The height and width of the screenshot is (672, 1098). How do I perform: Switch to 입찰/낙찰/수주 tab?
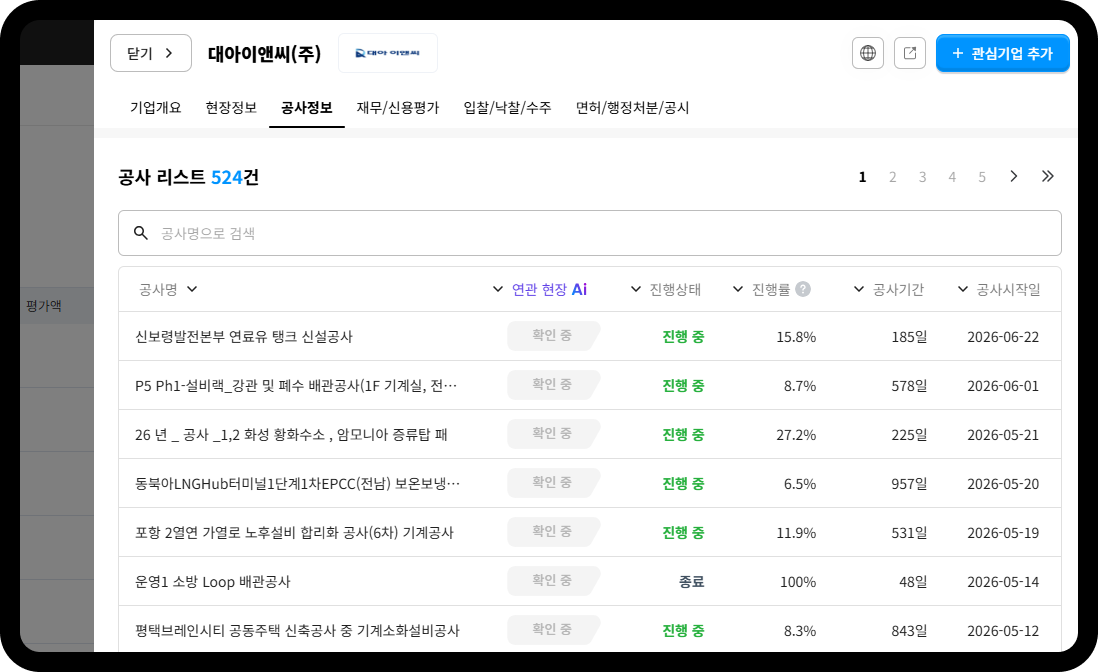507,108
